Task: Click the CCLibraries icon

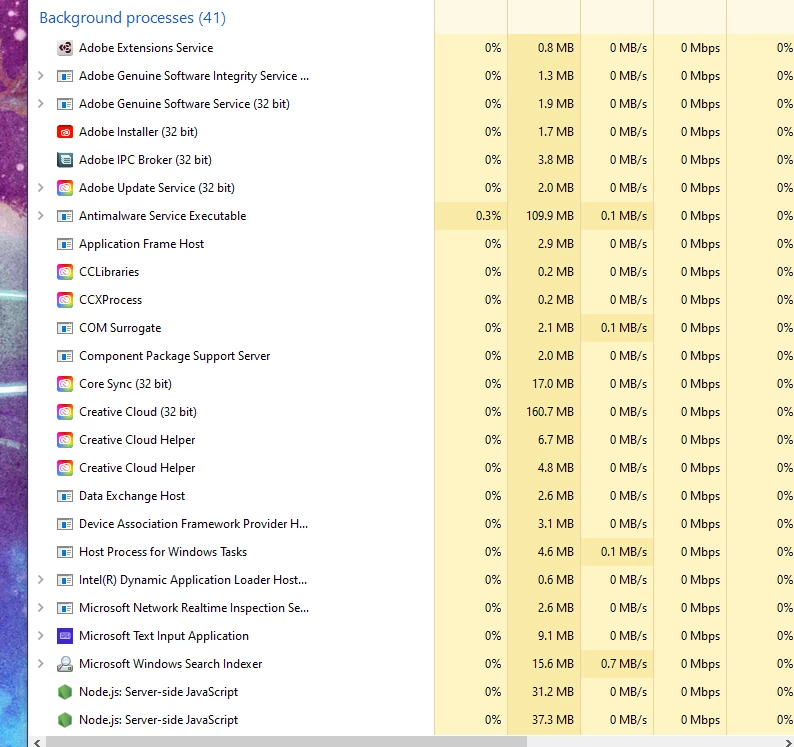Action: (65, 272)
